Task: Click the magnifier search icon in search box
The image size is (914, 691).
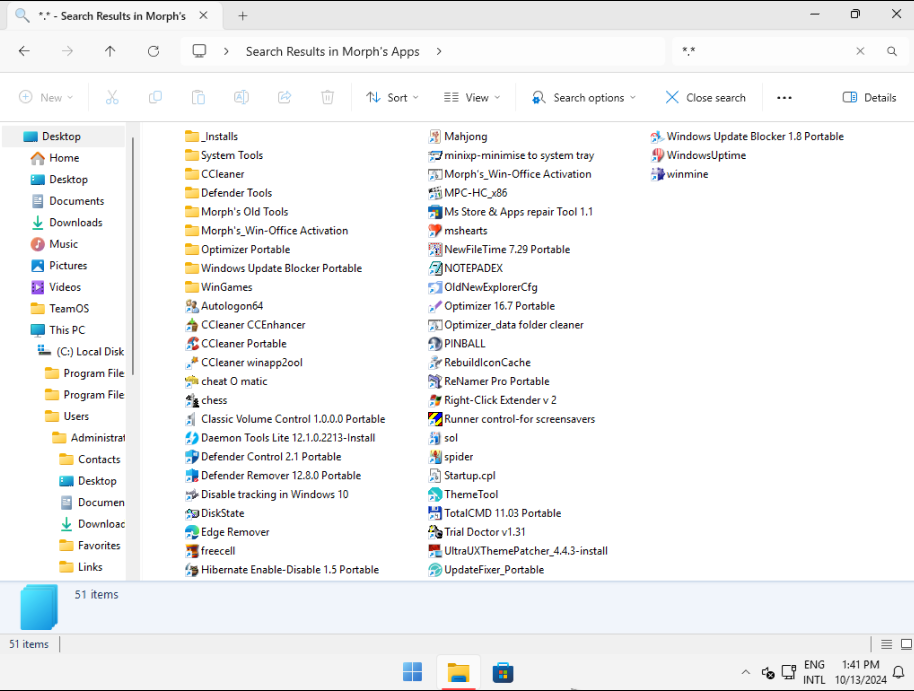Action: pyautogui.click(x=892, y=51)
